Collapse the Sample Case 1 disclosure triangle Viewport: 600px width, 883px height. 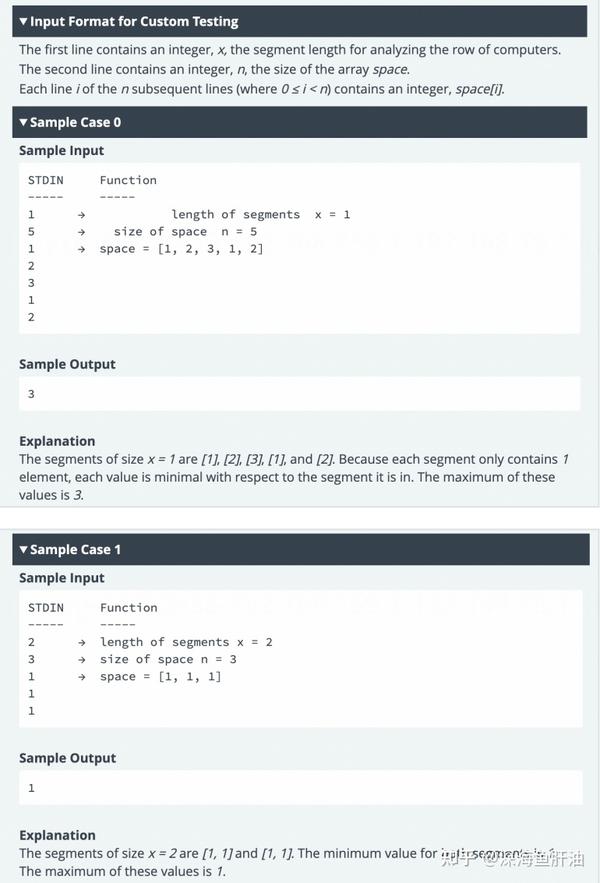23,550
